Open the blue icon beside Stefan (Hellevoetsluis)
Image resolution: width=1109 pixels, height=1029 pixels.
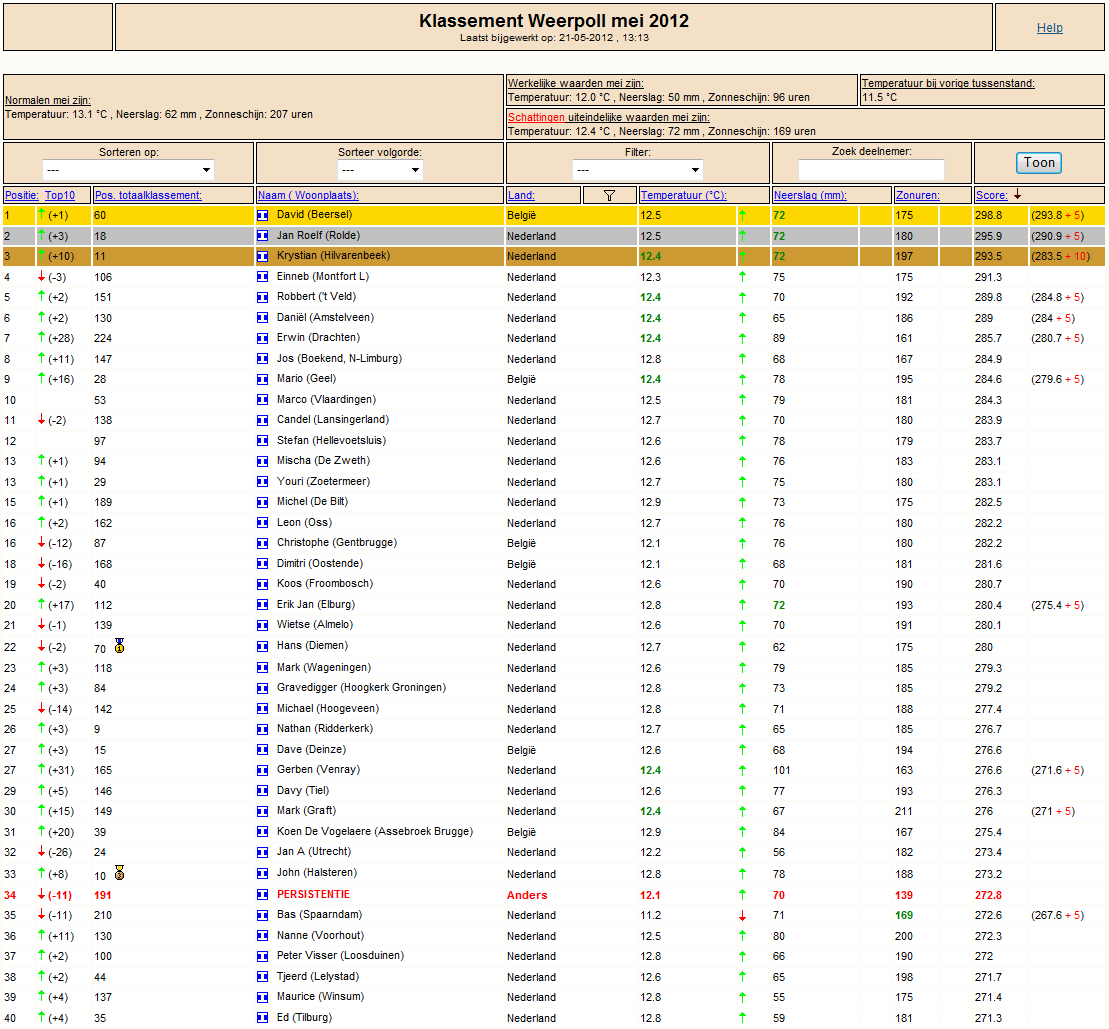[262, 441]
